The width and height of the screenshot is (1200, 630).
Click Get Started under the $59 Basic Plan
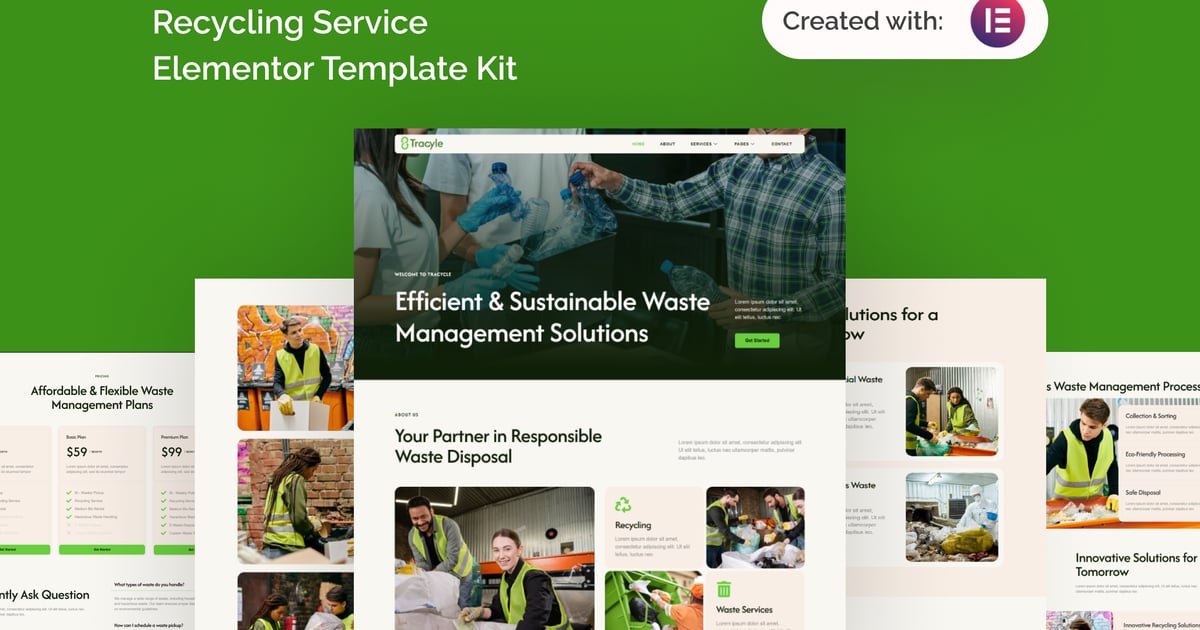pos(102,549)
